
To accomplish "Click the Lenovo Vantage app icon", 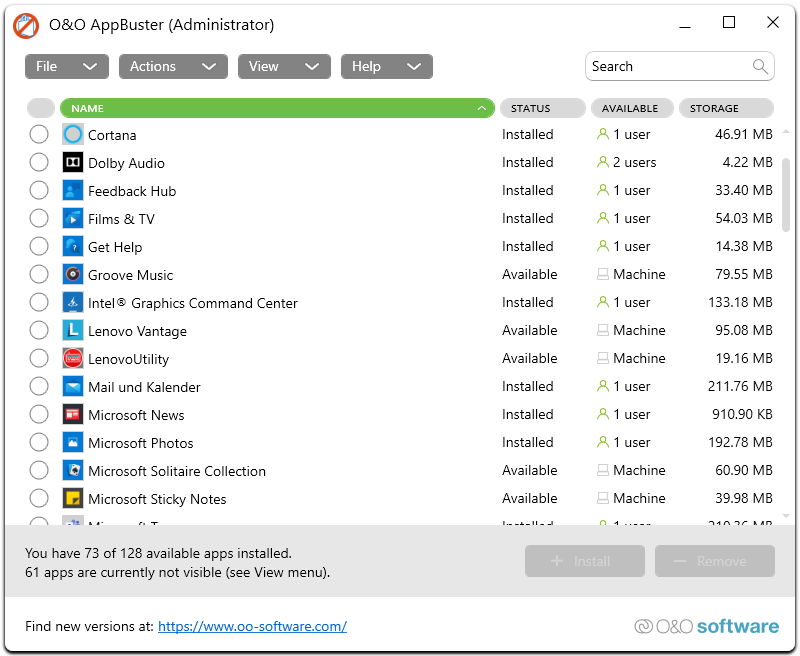I will click(x=72, y=330).
